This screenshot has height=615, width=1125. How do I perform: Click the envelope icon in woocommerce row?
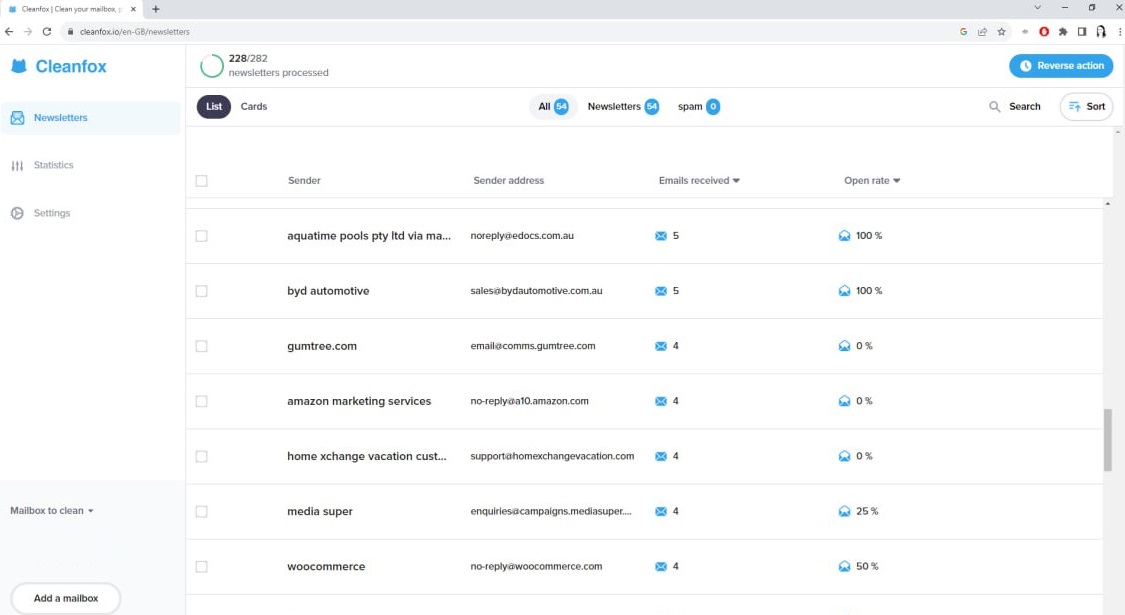(x=661, y=567)
